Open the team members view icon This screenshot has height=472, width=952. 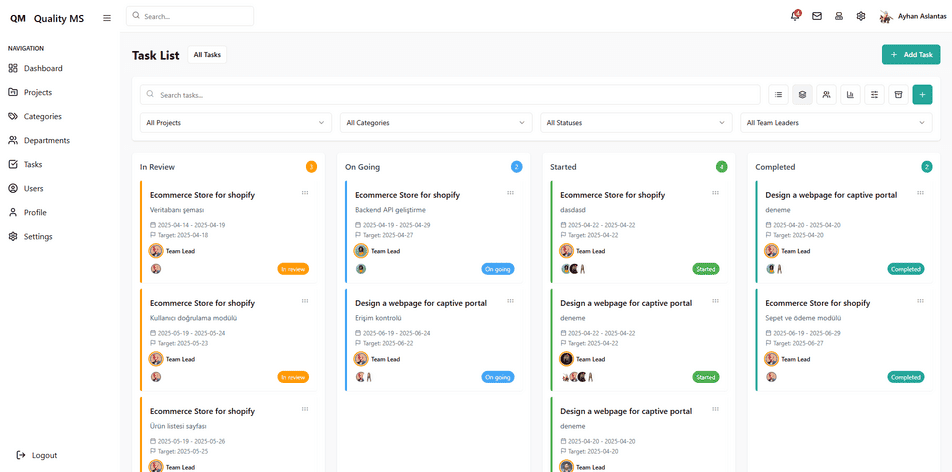(x=826, y=94)
